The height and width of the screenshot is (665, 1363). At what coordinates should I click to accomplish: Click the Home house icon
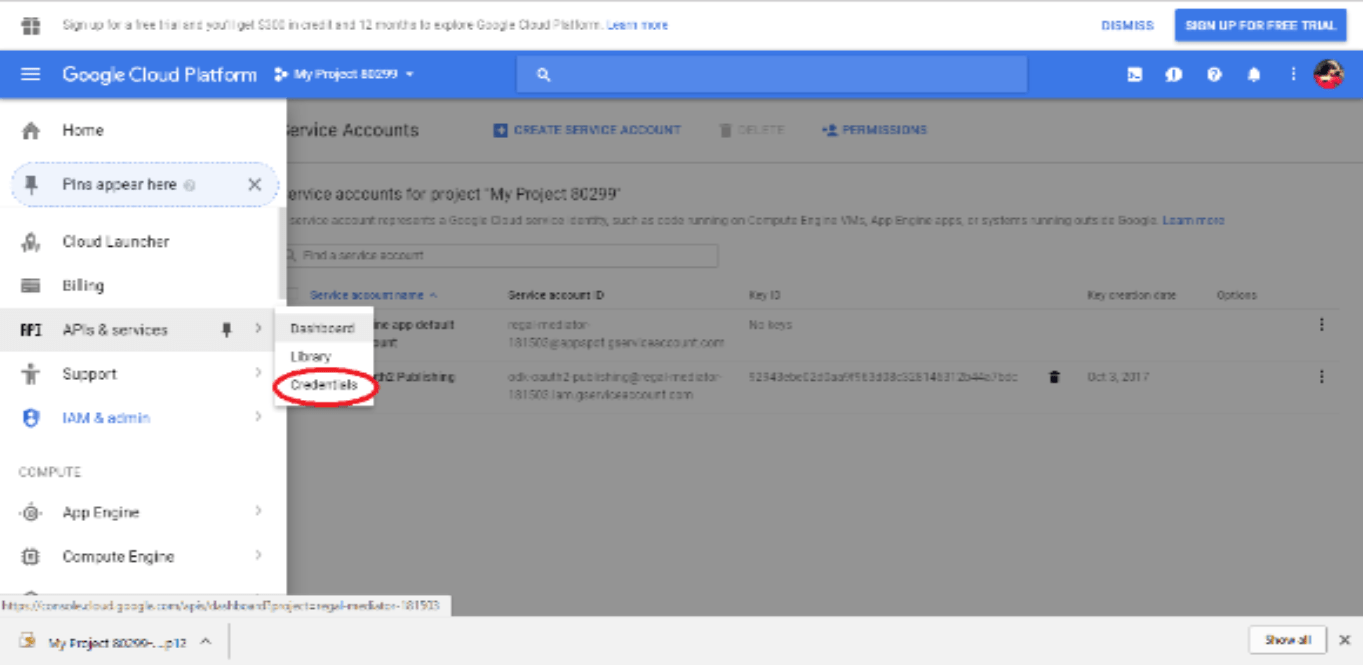[x=31, y=130]
